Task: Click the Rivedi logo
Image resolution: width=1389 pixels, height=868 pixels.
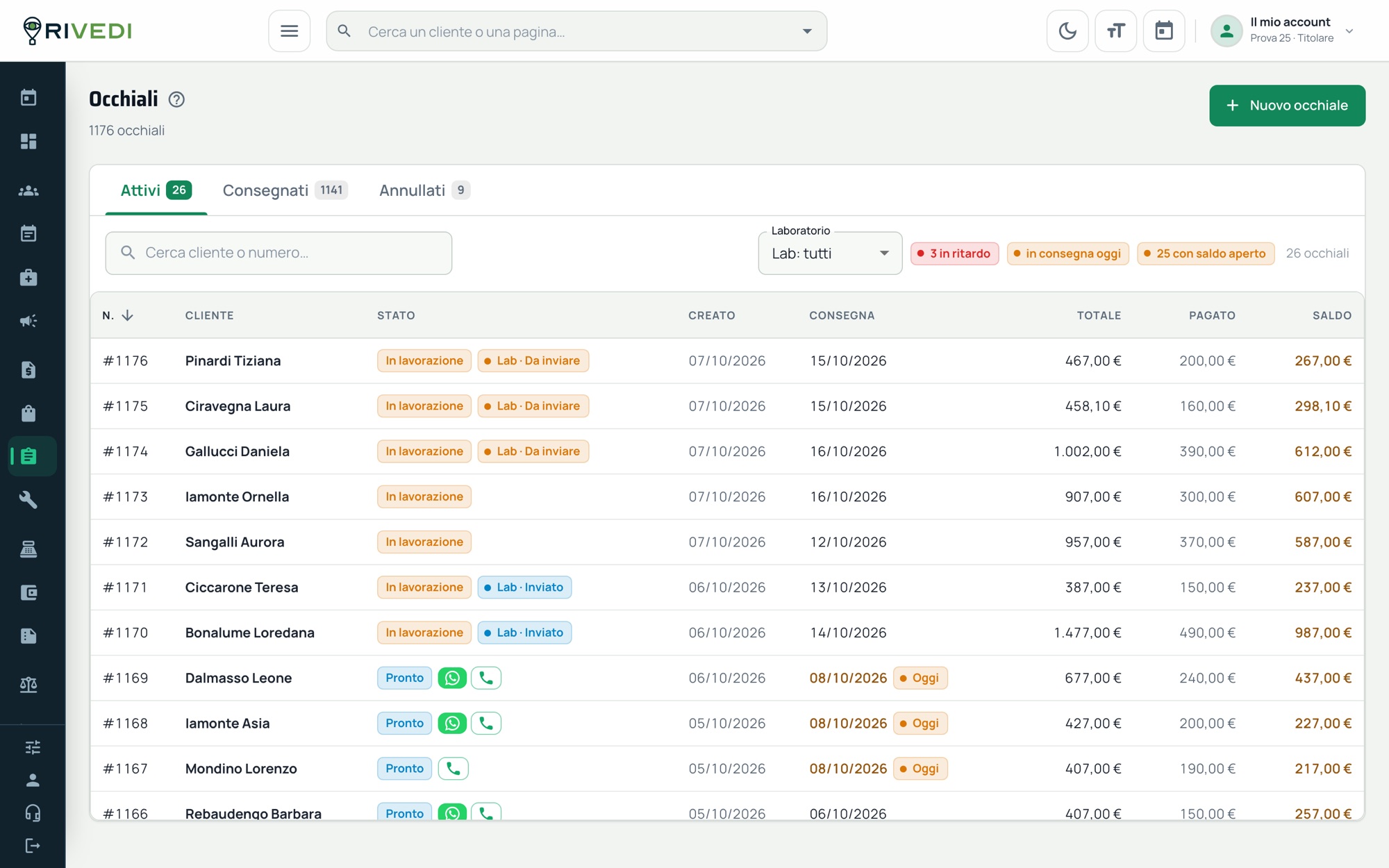Action: 77,31
